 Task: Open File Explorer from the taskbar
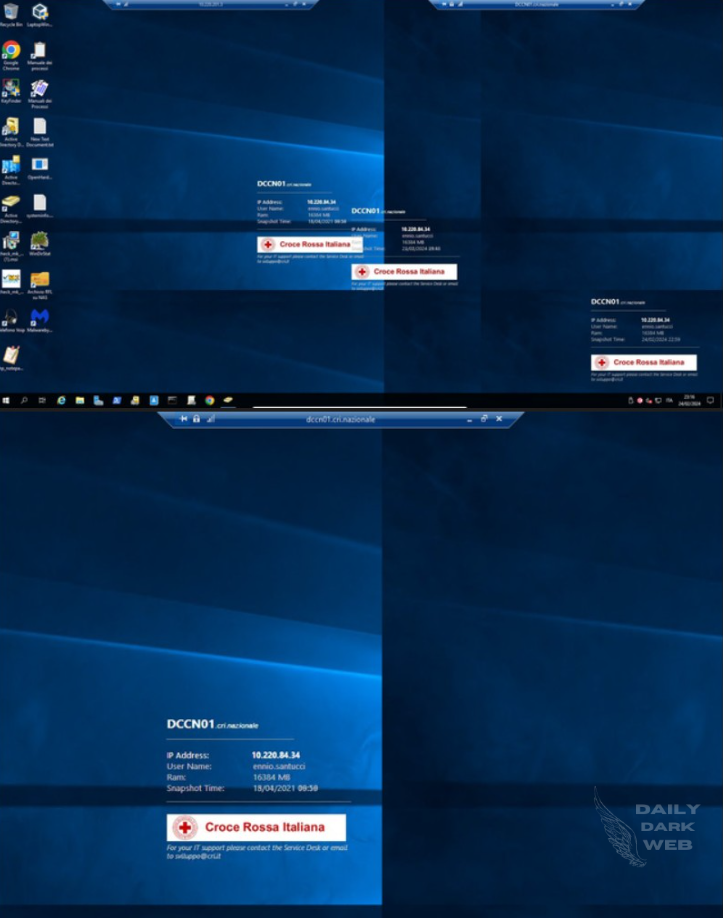pos(80,400)
